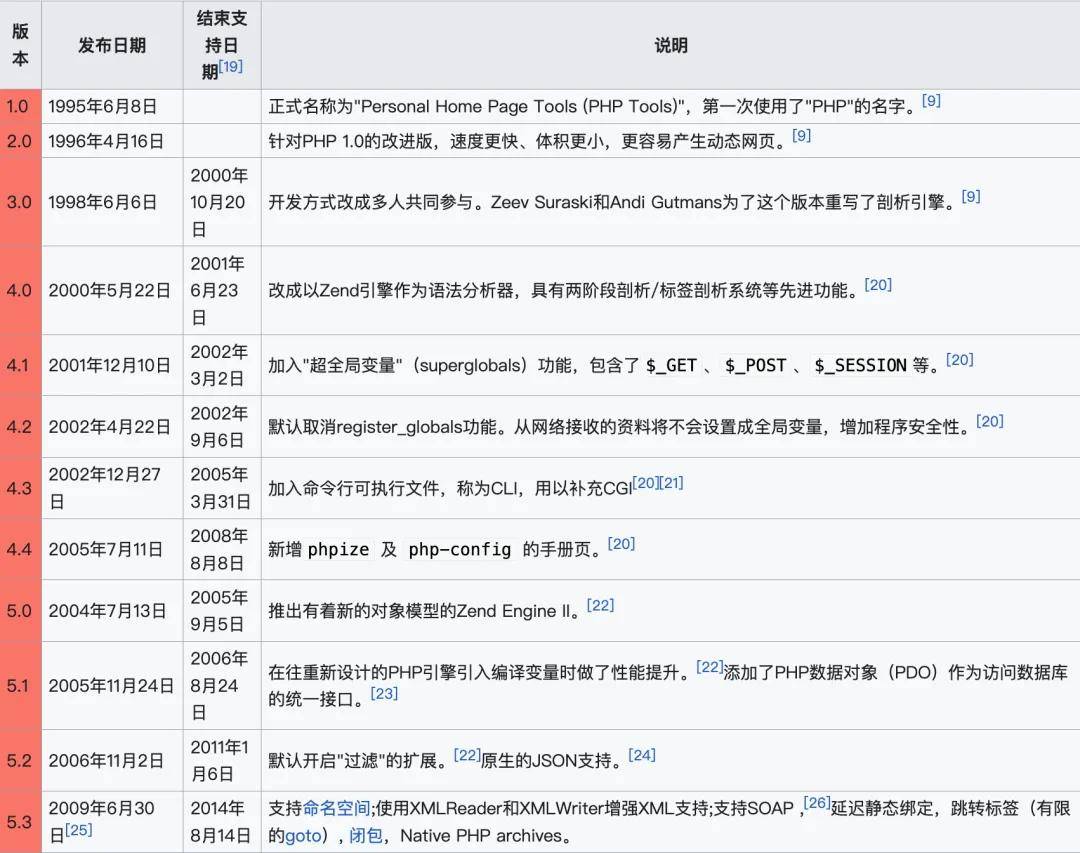Click end-of-support date 2005年3月31日
The width and height of the screenshot is (1080, 853).
point(220,488)
